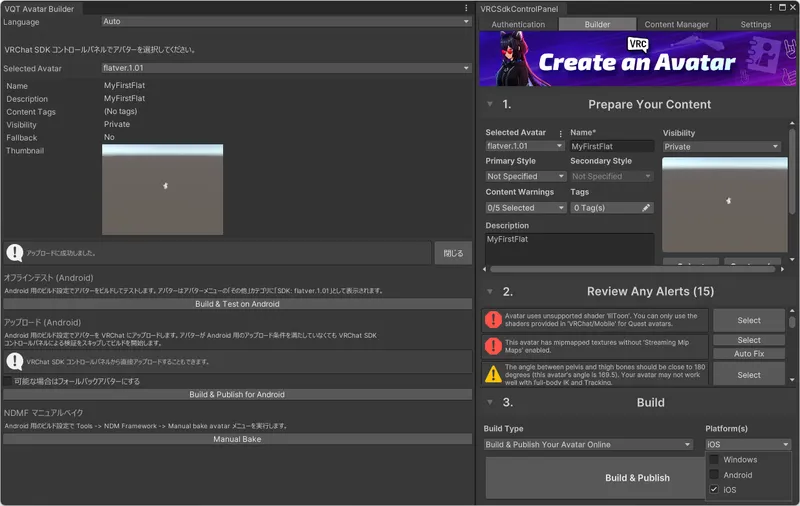The height and width of the screenshot is (506, 800).
Task: Click Auto Fix button
Action: 748,353
